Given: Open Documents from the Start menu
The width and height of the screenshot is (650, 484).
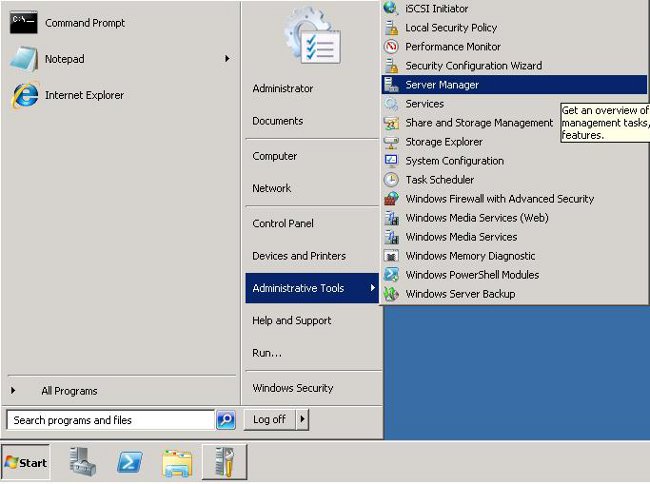Looking at the screenshot, I should click(x=278, y=121).
